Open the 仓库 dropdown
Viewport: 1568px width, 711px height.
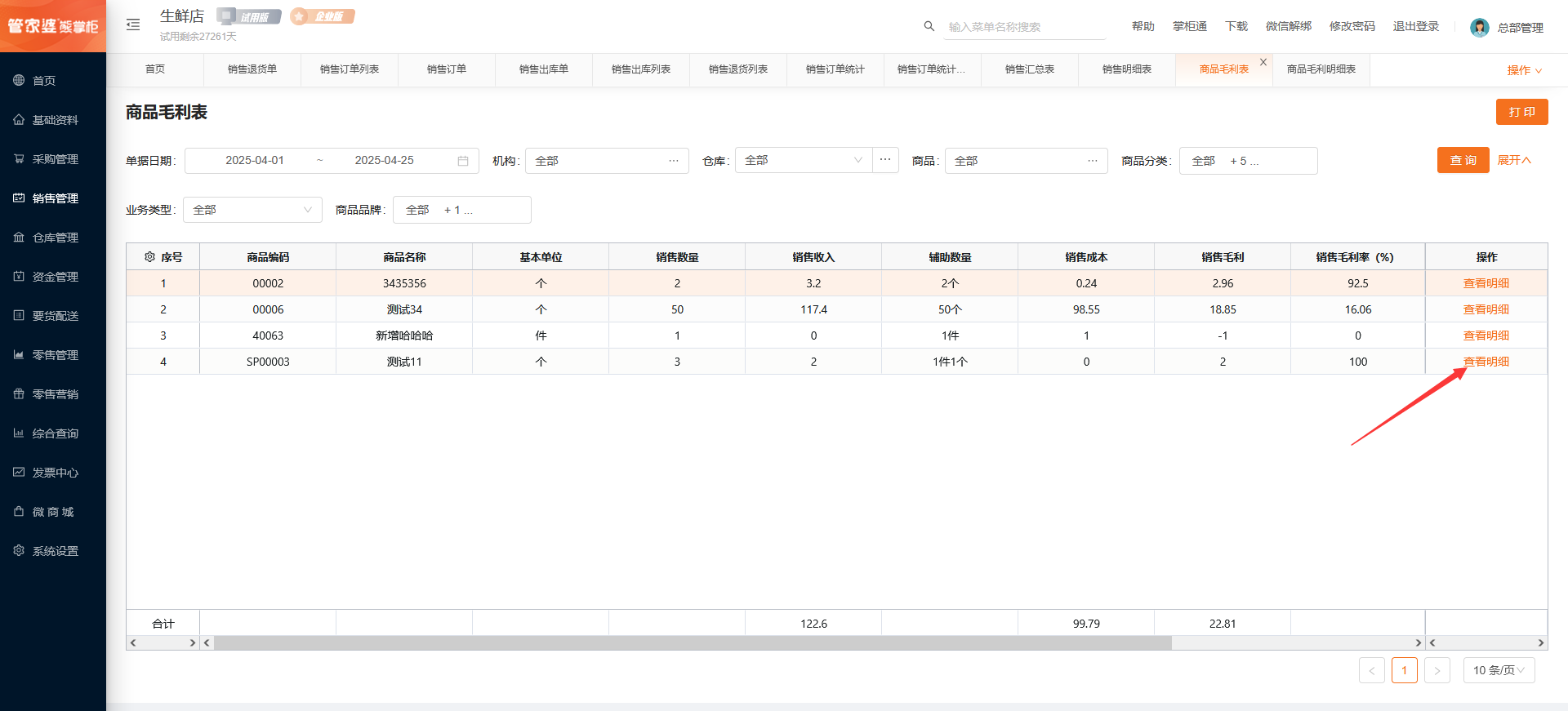(x=804, y=160)
